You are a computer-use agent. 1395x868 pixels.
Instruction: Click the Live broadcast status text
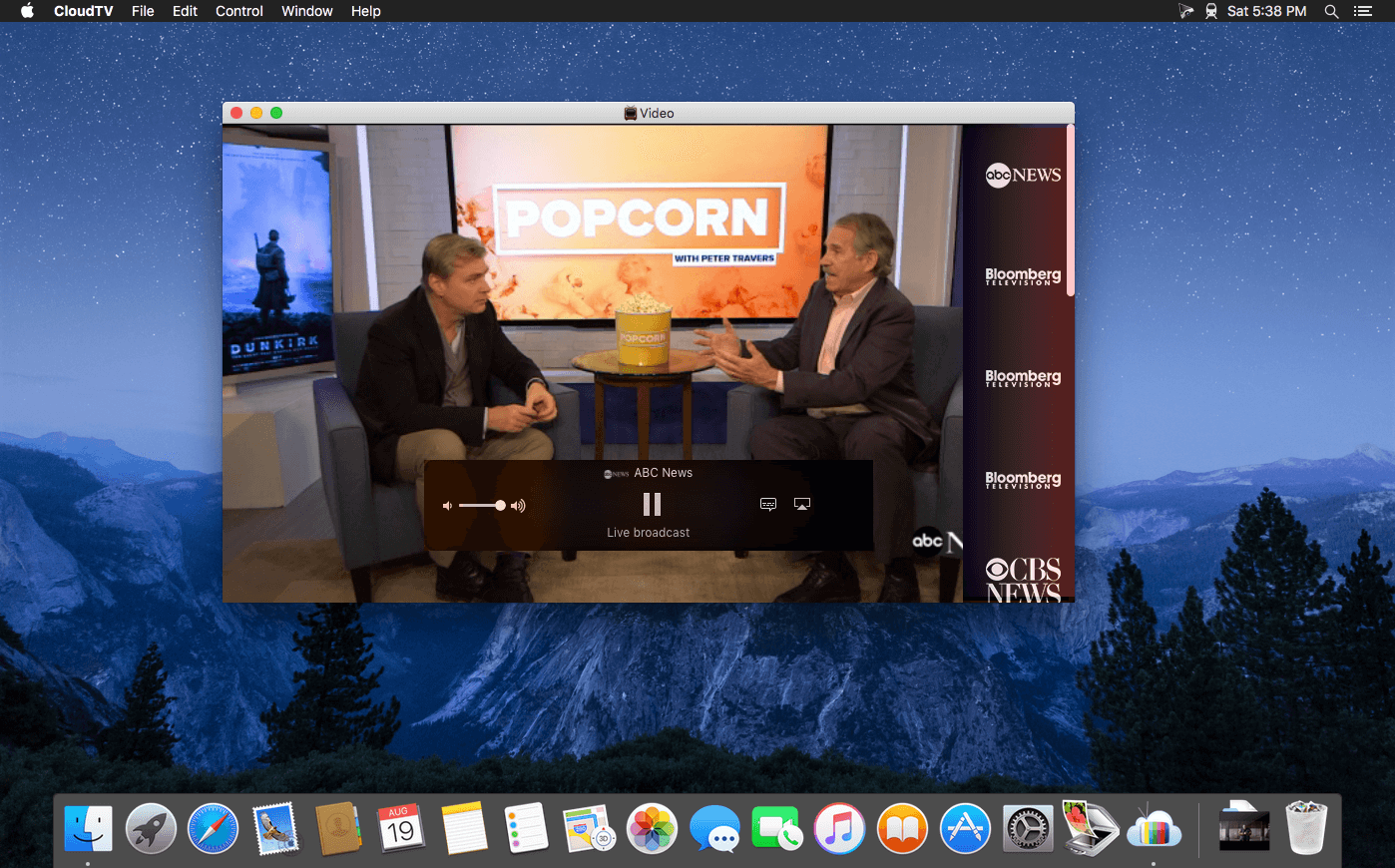pyautogui.click(x=649, y=533)
